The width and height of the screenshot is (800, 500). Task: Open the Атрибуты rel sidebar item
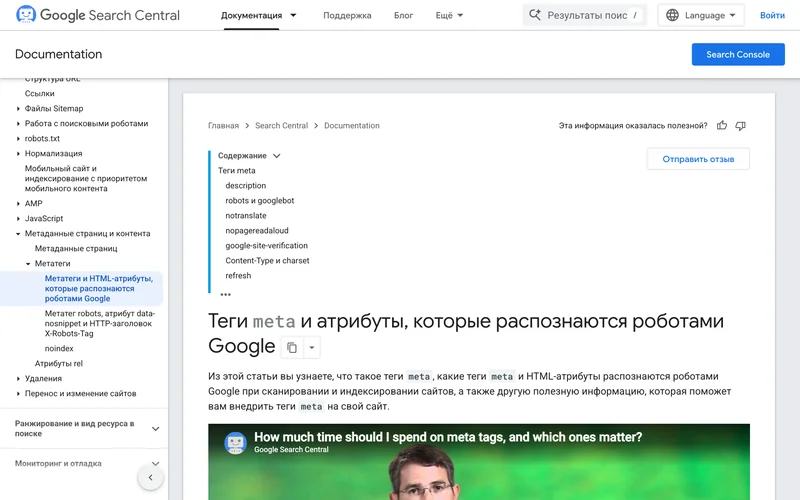click(x=59, y=363)
